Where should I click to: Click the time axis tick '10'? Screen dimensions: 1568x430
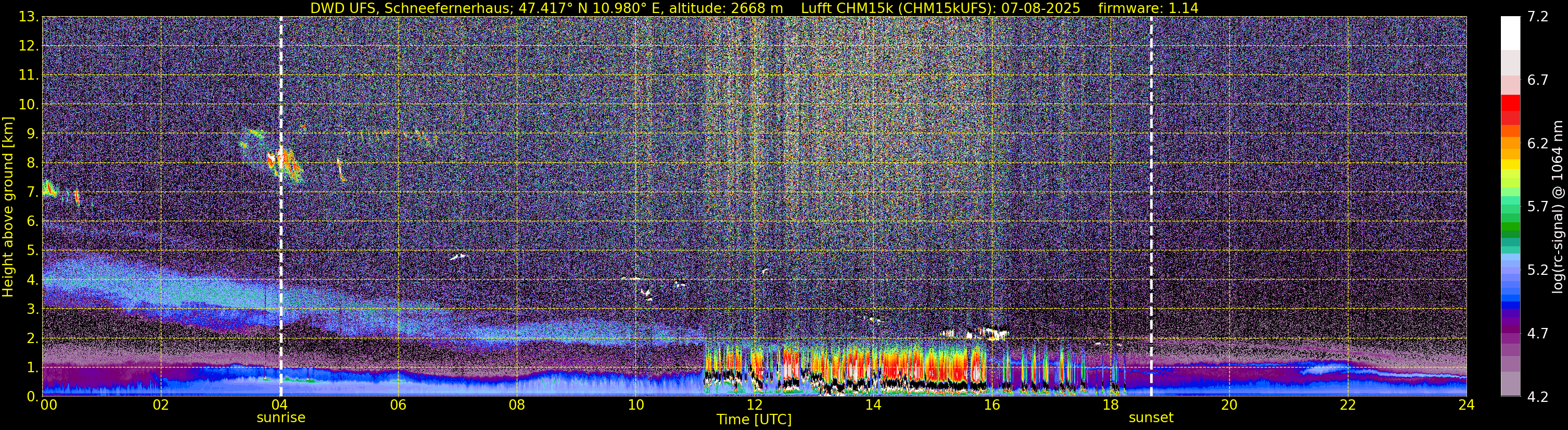coord(635,404)
